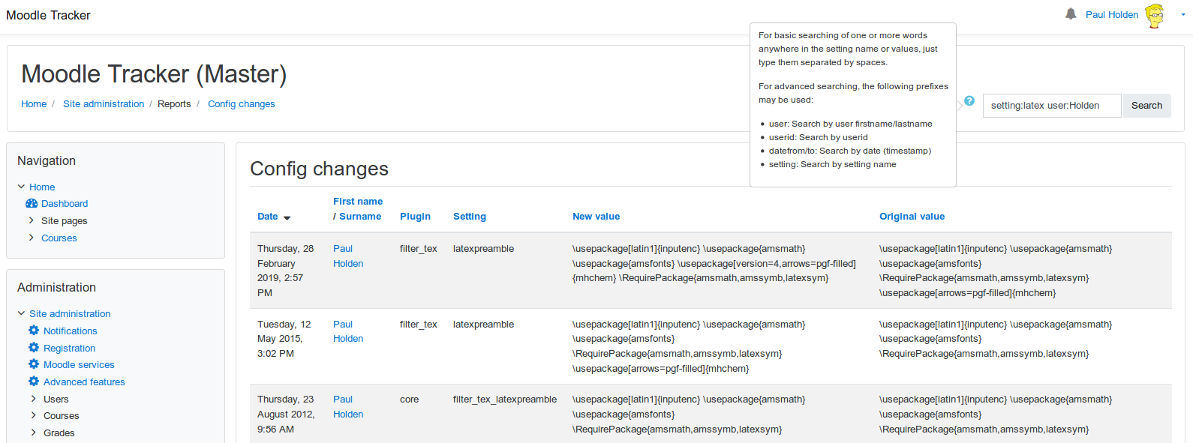Click the search help question-mark icon

[969, 100]
